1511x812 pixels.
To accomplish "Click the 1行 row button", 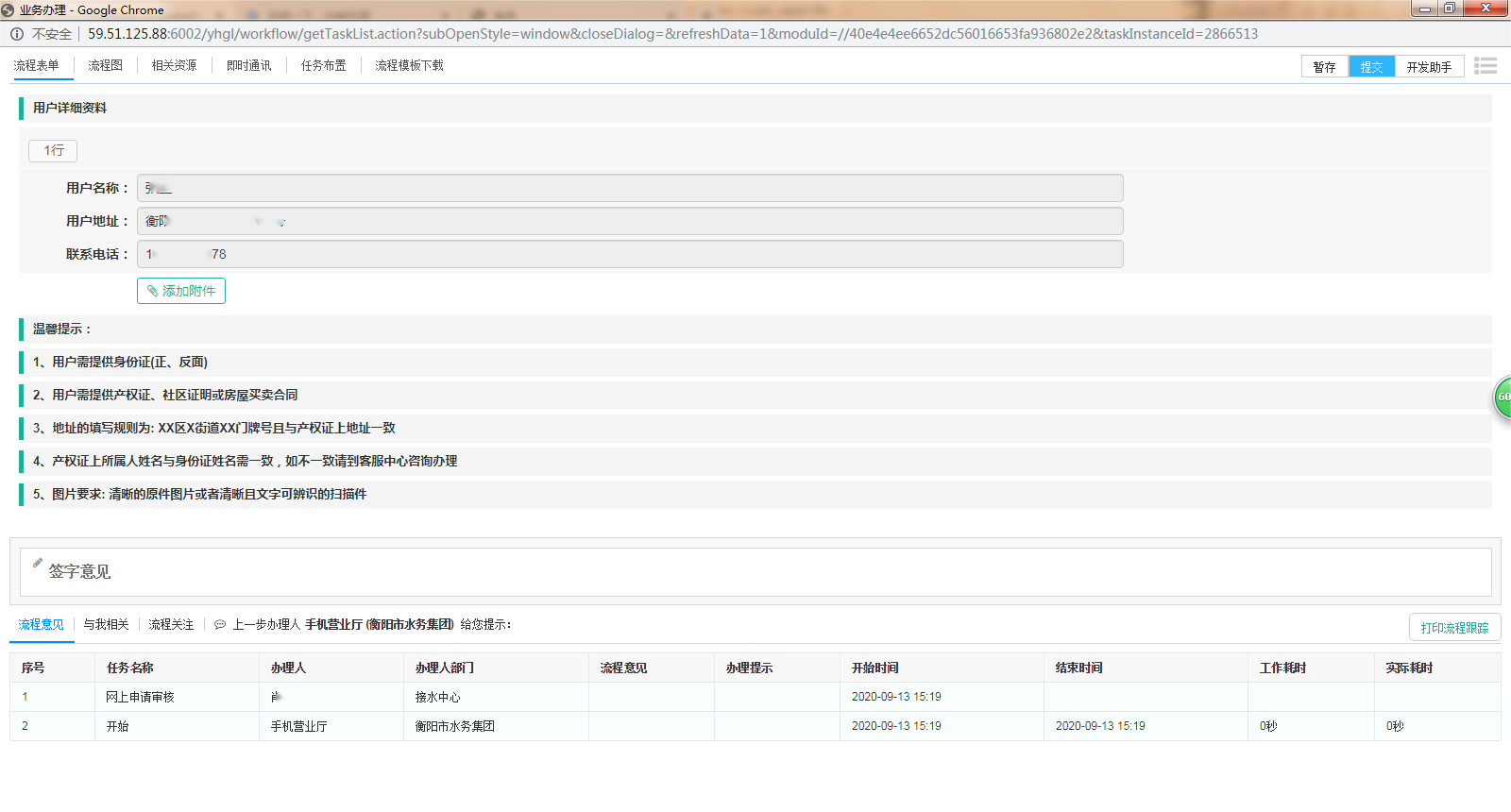I will coord(53,150).
